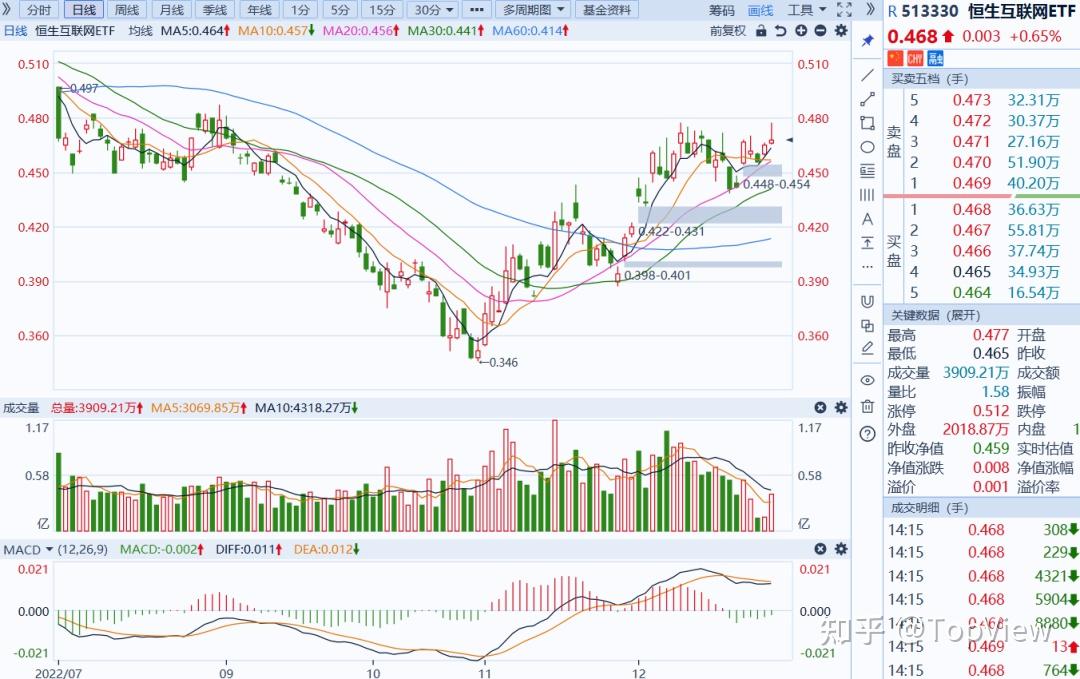Pin the drawing toolbar with pushpin icon
The width and height of the screenshot is (1080, 679).
pos(867,41)
